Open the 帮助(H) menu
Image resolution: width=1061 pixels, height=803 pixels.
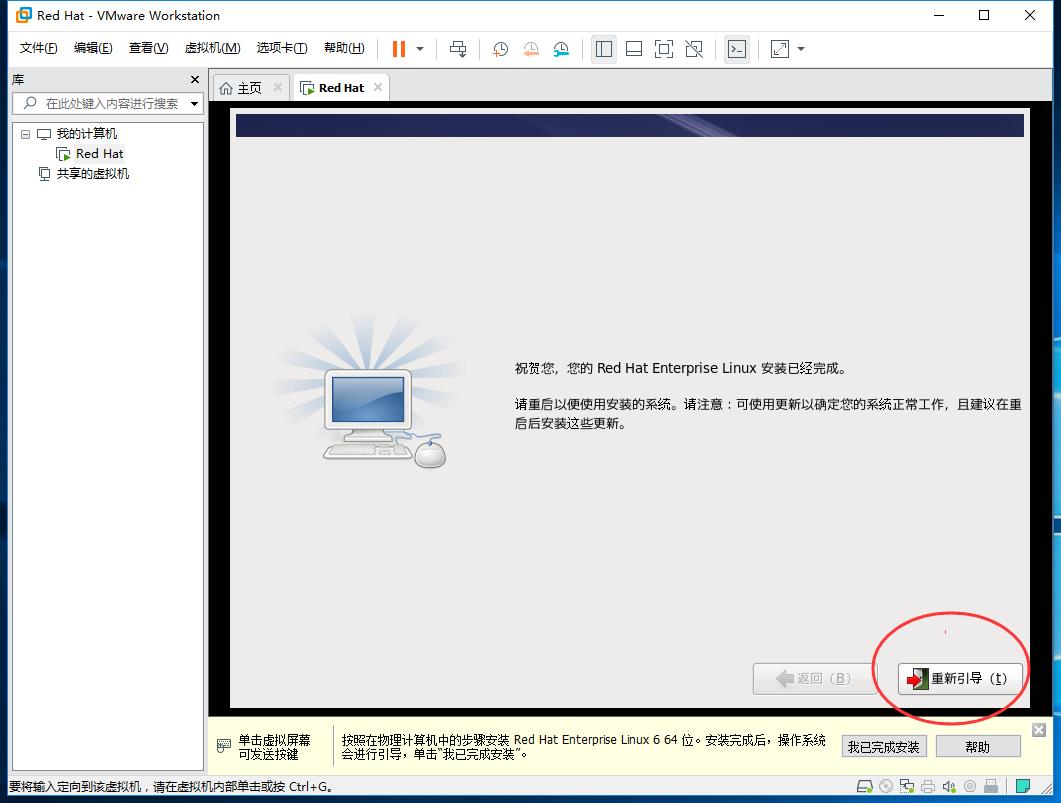344,48
